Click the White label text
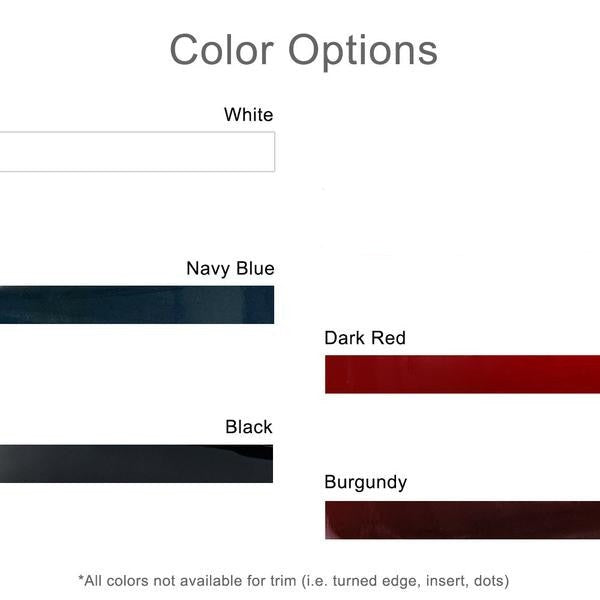The image size is (600, 600). pos(248,115)
